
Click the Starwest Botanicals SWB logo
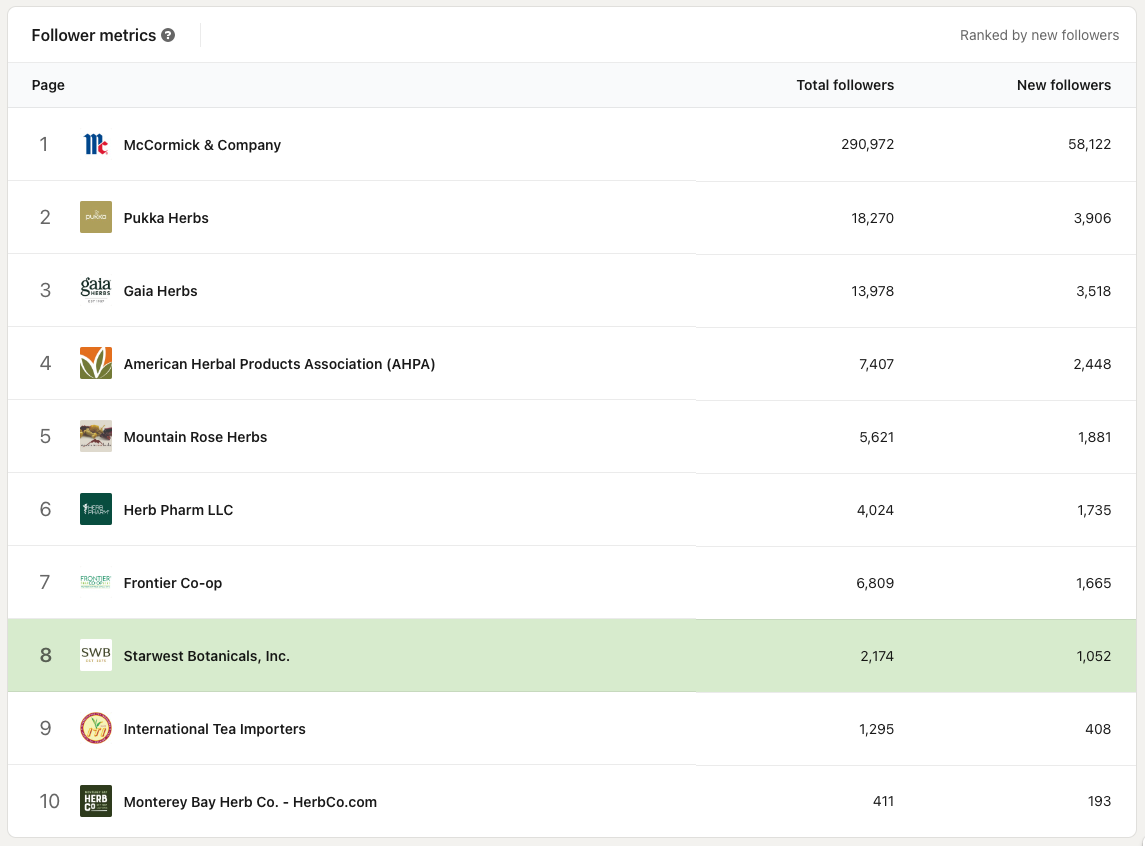pos(96,656)
